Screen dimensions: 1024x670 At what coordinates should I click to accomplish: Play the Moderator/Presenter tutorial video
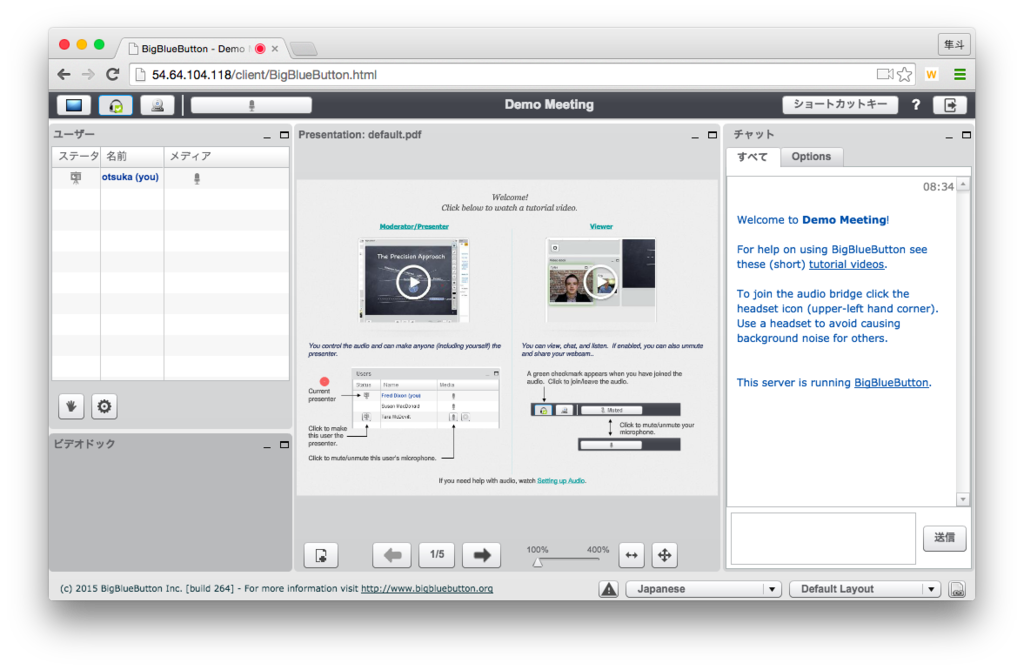point(413,282)
